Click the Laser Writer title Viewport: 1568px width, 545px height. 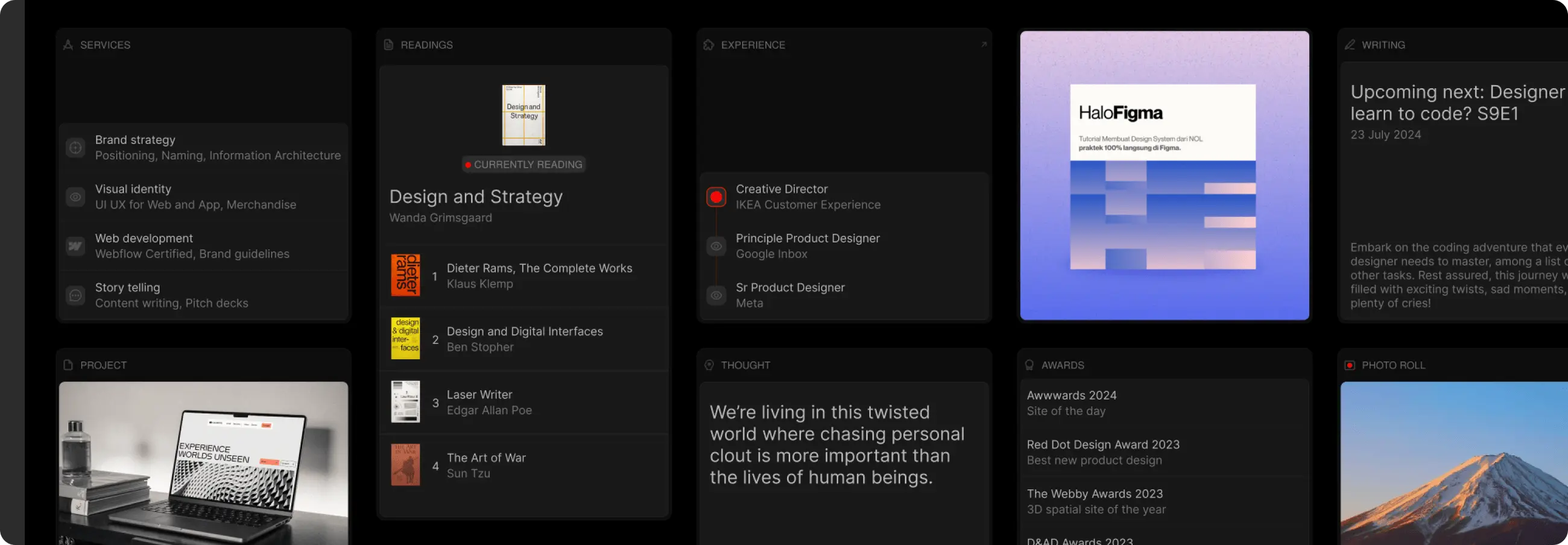tap(479, 395)
